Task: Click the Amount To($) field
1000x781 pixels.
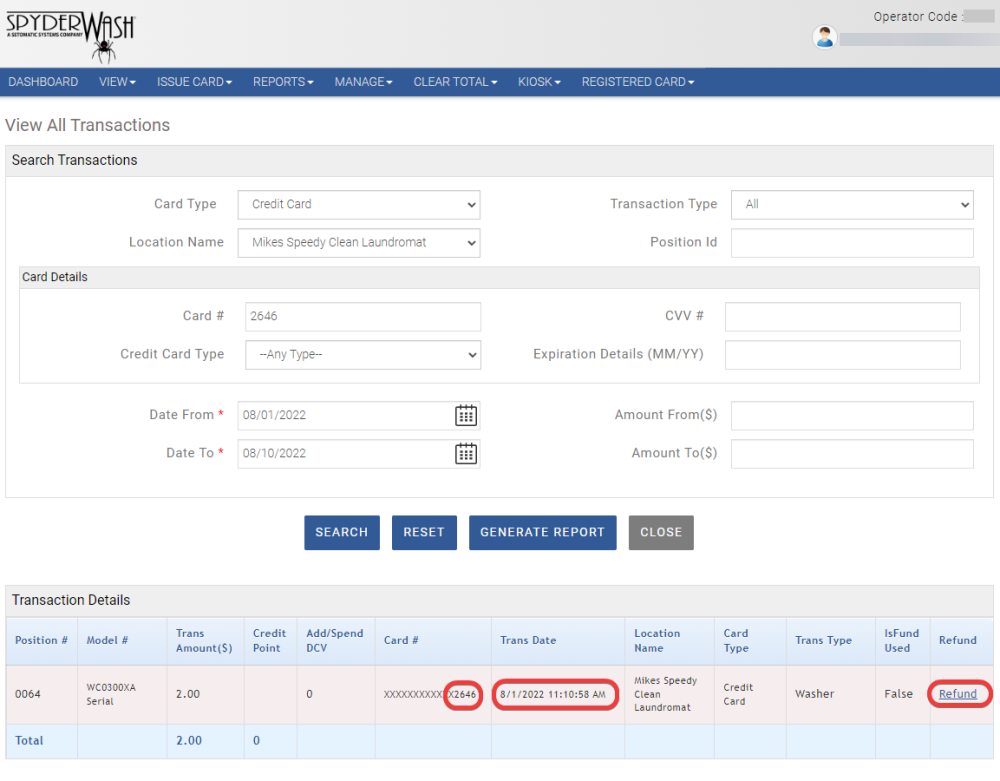Action: coord(852,454)
